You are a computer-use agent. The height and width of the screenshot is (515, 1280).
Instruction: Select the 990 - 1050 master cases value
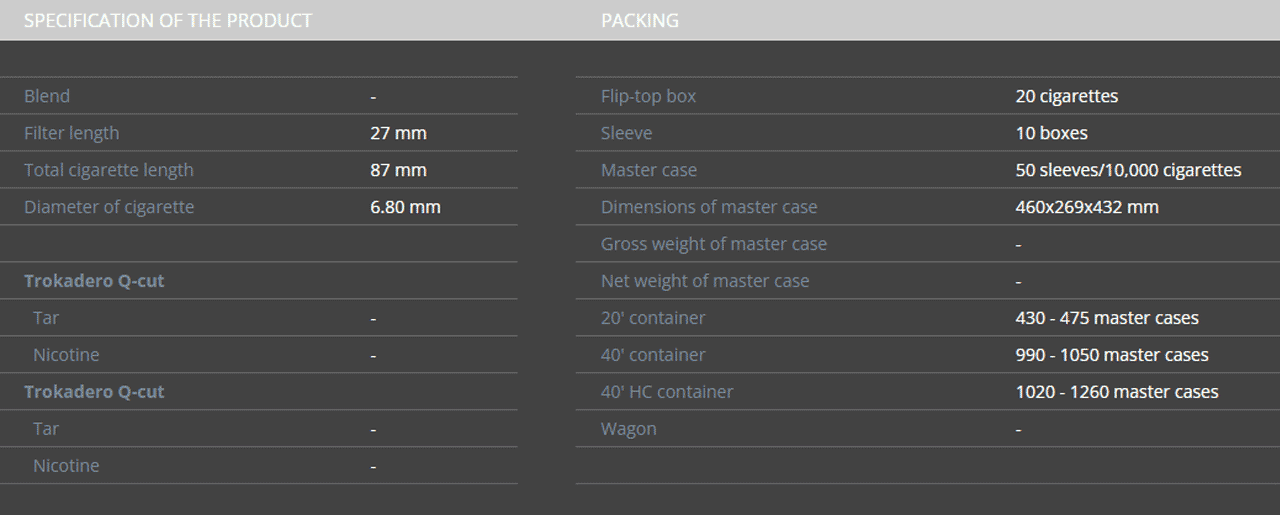1112,355
